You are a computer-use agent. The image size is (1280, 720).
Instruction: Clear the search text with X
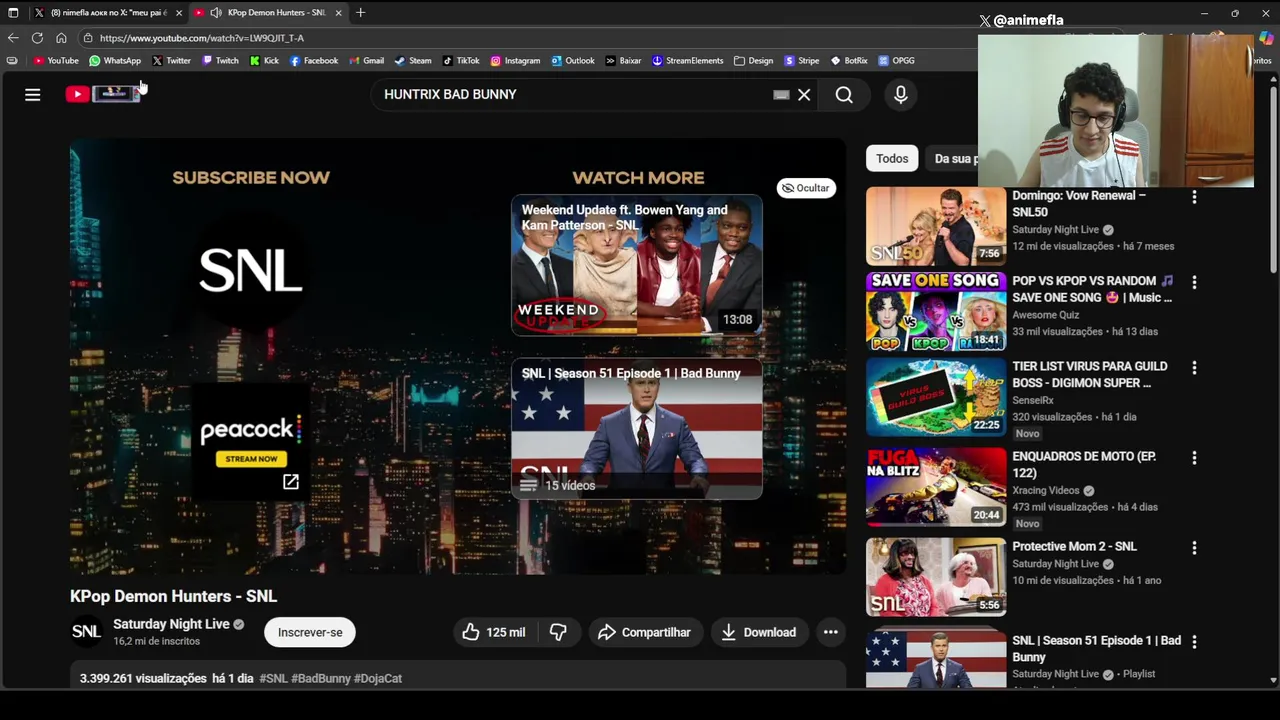(804, 95)
